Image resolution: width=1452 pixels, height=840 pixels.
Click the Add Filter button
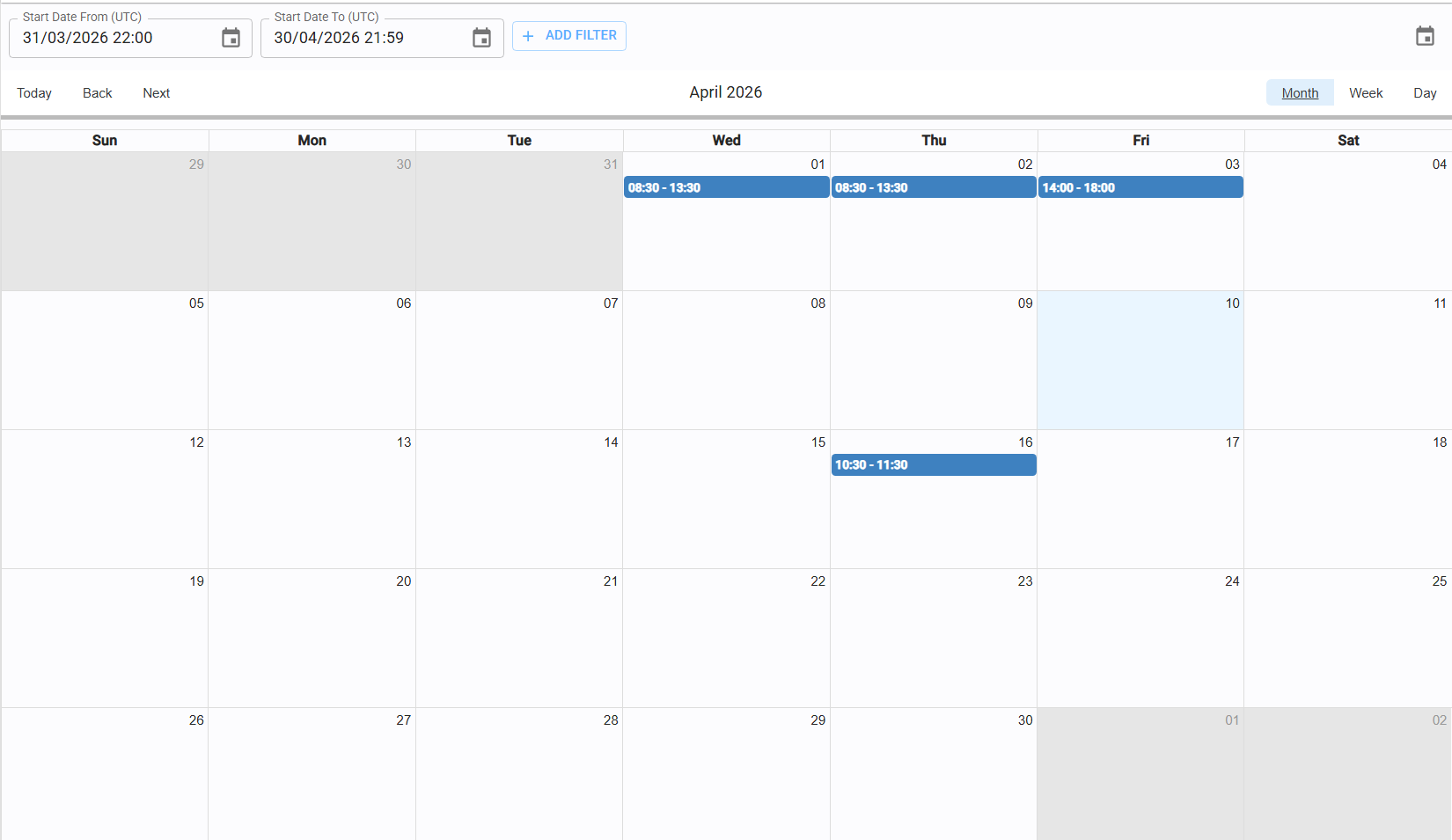pos(569,36)
